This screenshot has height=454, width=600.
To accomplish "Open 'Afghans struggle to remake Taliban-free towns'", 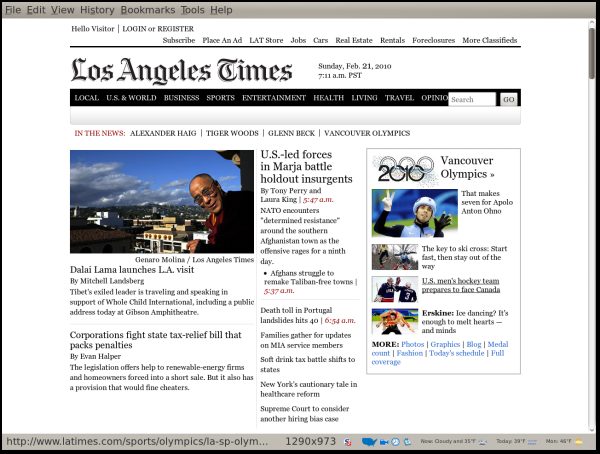I will pos(308,277).
